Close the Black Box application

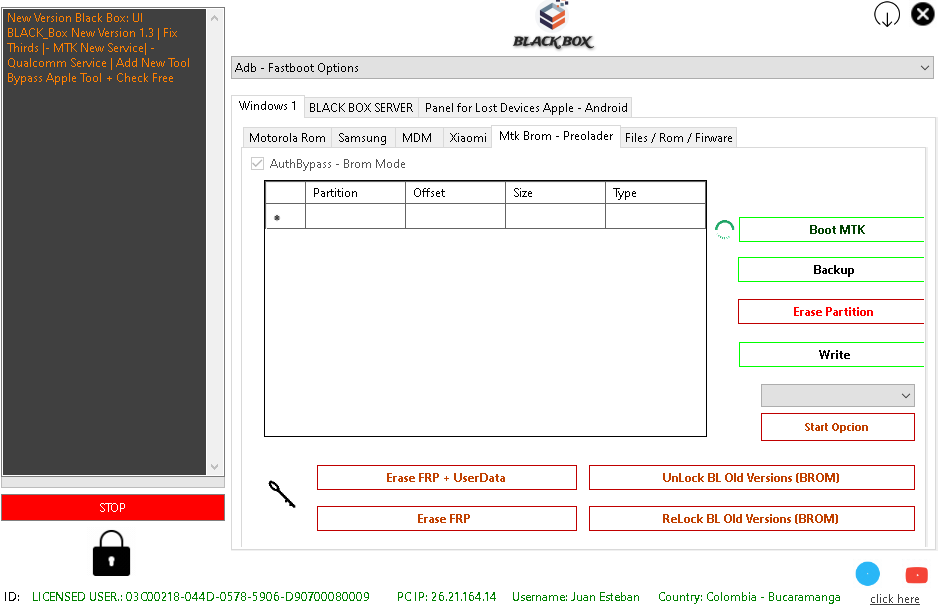[x=922, y=14]
